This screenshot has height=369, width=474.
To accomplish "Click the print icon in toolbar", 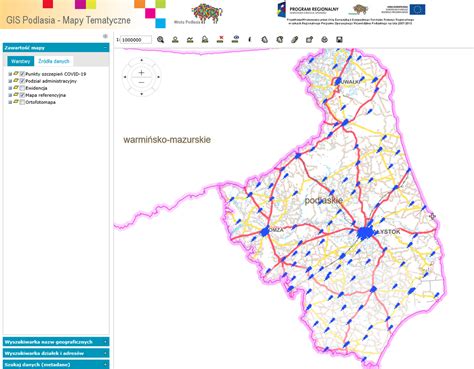I will coord(324,40).
